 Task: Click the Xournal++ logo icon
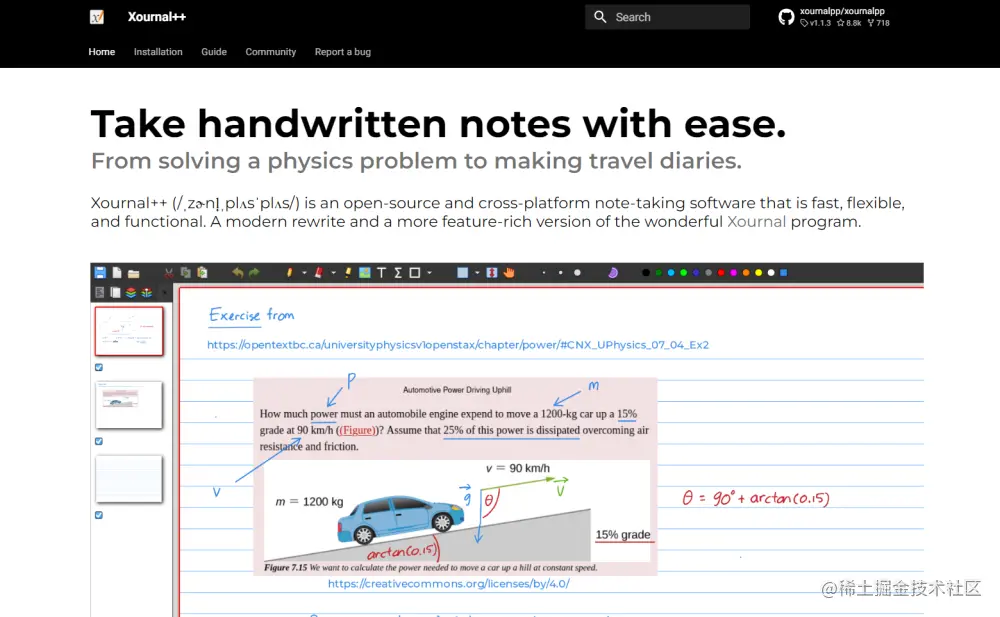coord(97,17)
